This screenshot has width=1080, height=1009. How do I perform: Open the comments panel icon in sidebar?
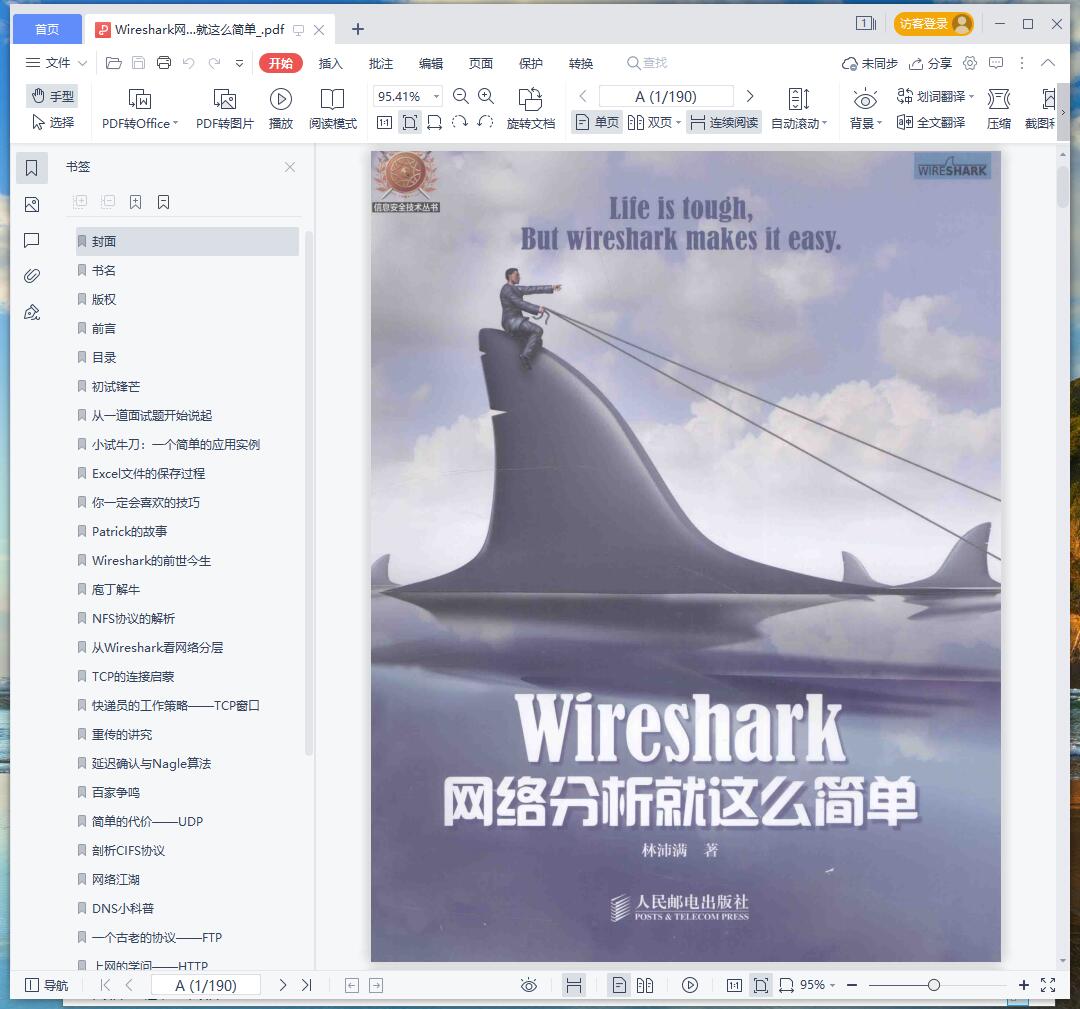point(32,240)
